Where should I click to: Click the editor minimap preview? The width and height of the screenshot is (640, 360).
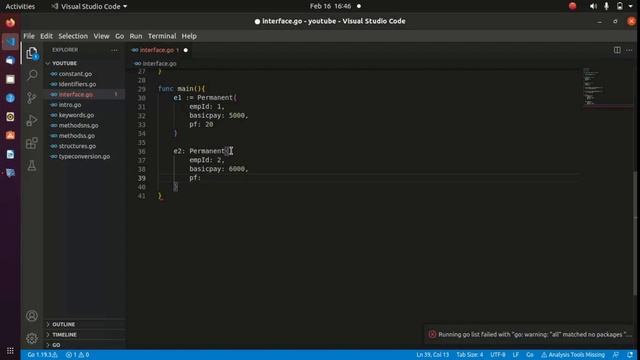[x=607, y=87]
